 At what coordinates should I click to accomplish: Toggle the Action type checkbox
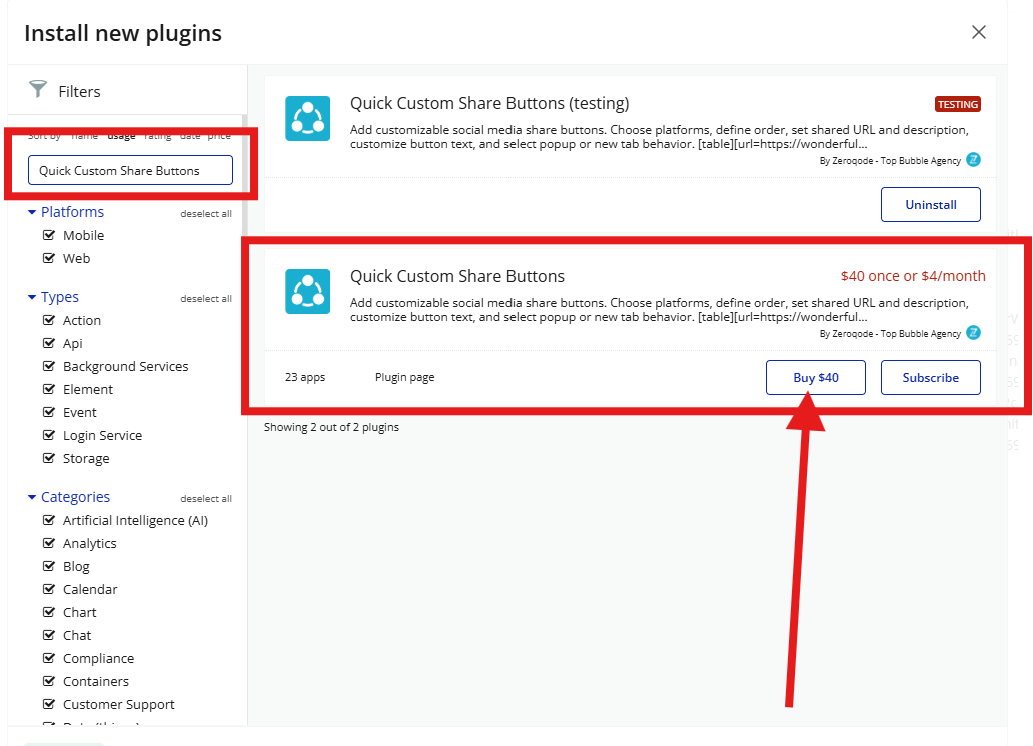tap(49, 320)
